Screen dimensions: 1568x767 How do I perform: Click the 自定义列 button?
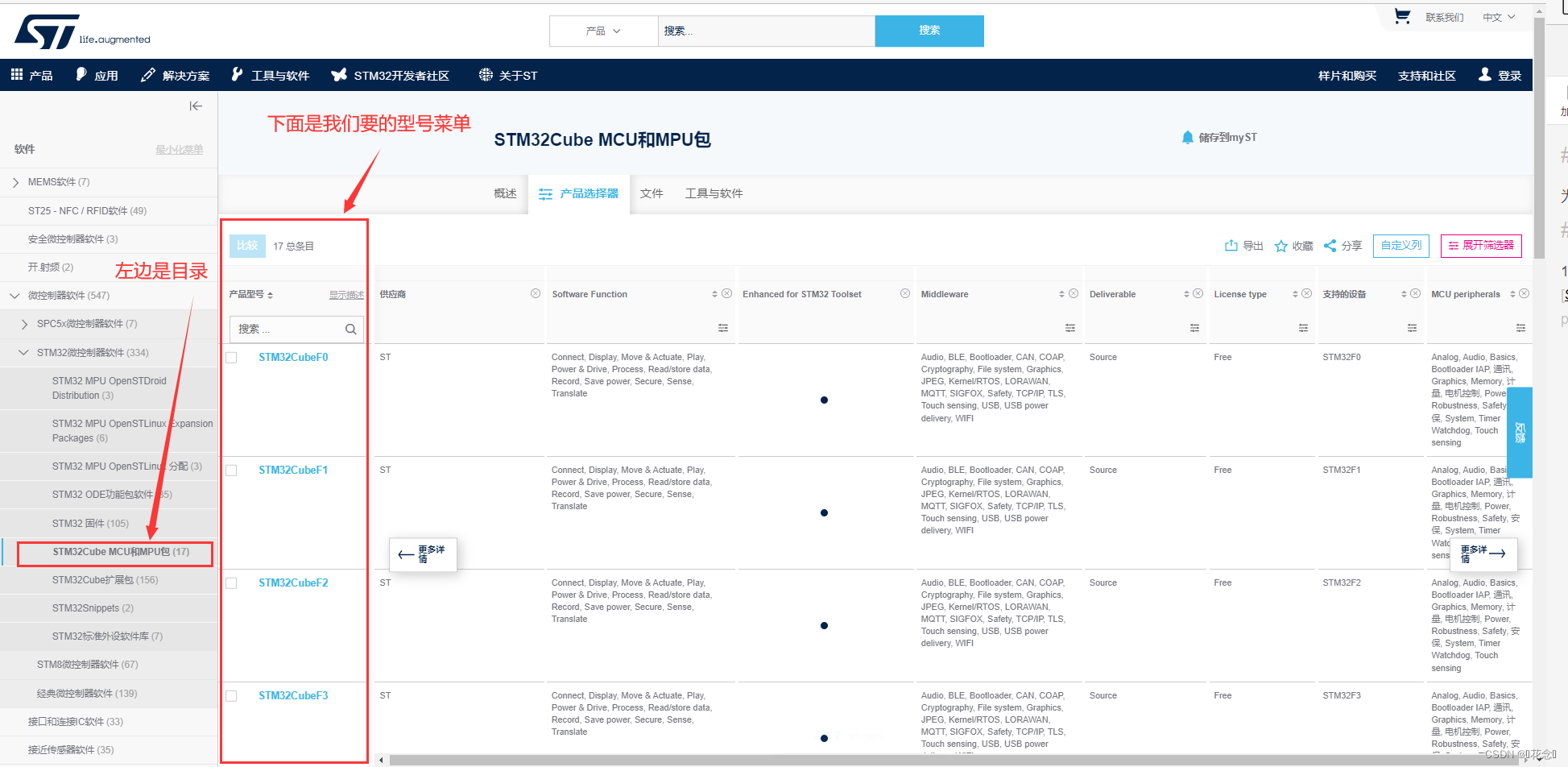[1401, 246]
